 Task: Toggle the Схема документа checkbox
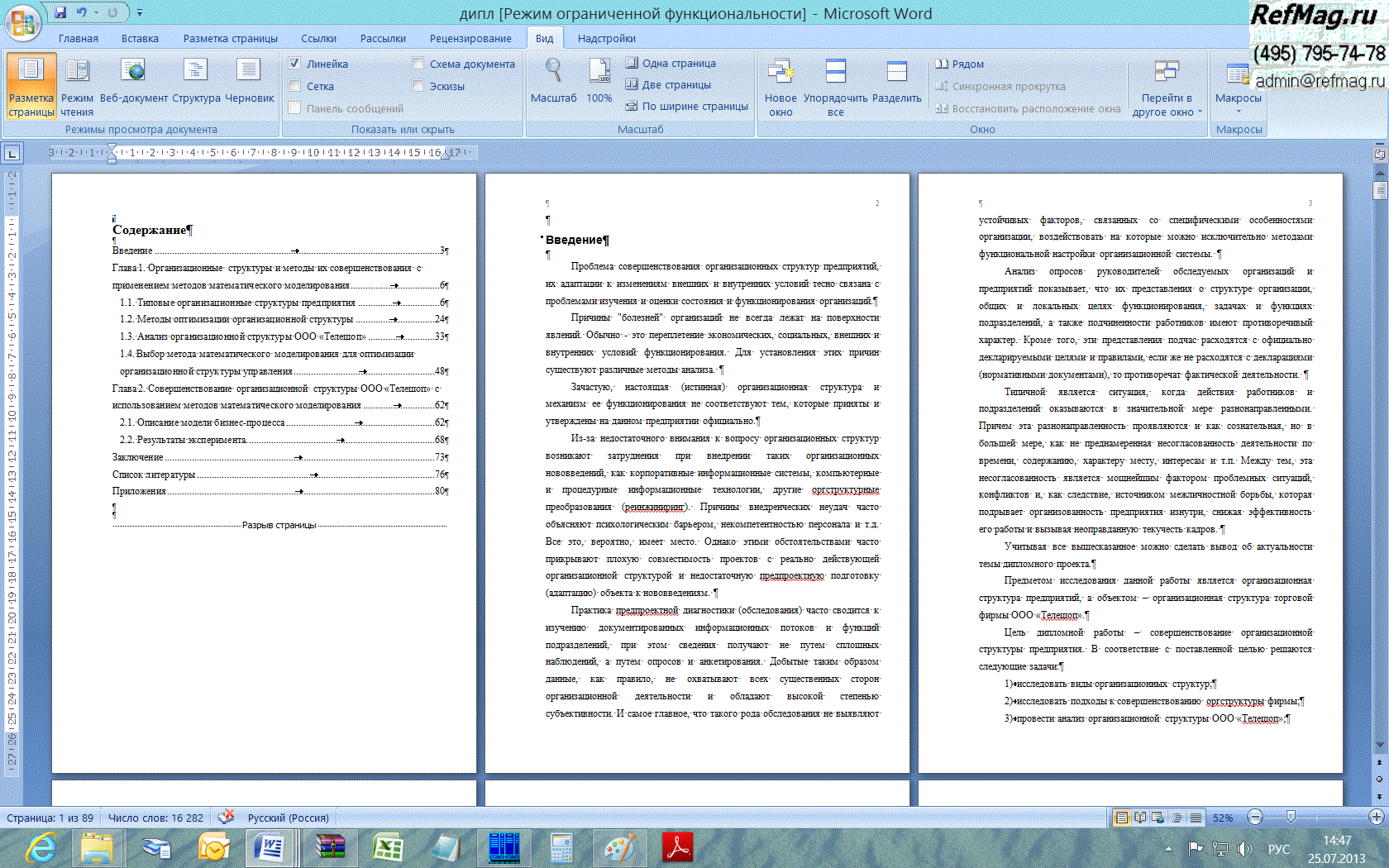click(418, 64)
